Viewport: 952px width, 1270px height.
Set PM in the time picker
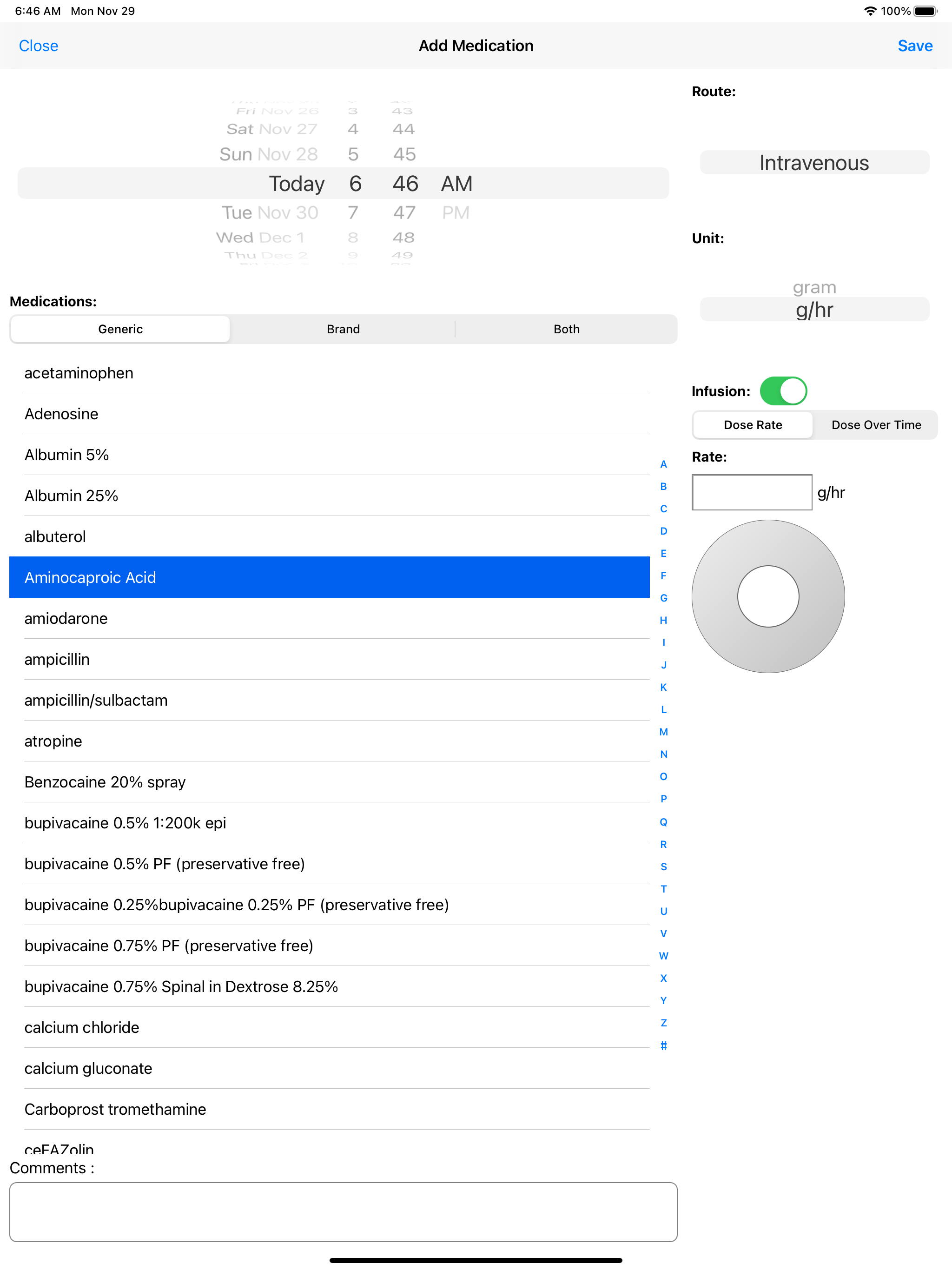coord(456,212)
